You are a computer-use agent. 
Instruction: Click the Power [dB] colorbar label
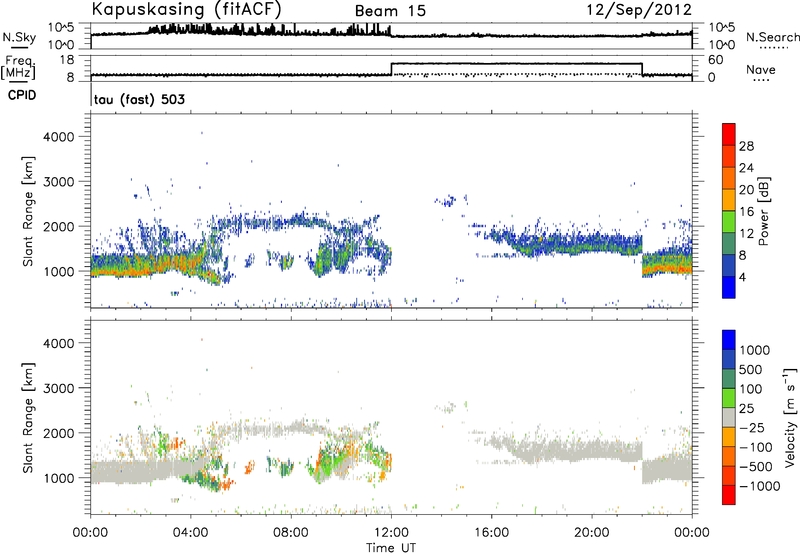[763, 211]
